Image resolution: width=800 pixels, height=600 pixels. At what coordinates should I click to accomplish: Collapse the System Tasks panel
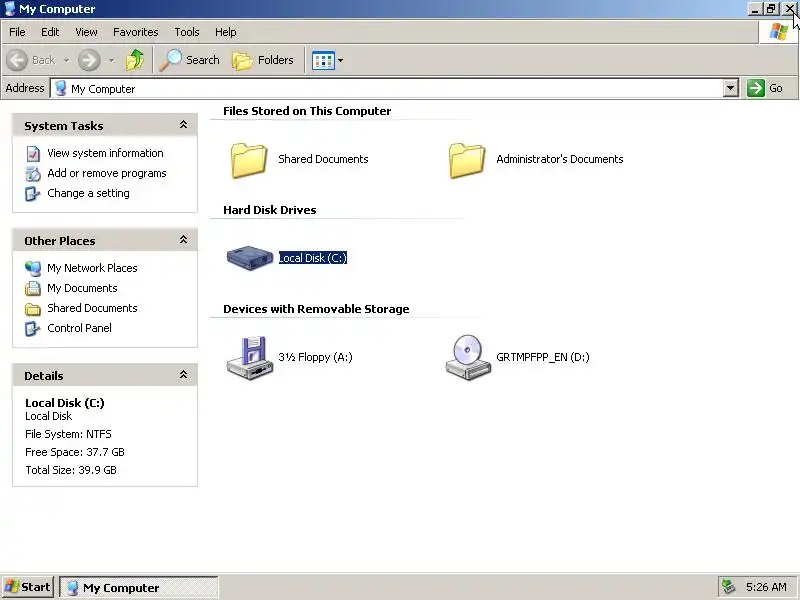[x=183, y=124]
